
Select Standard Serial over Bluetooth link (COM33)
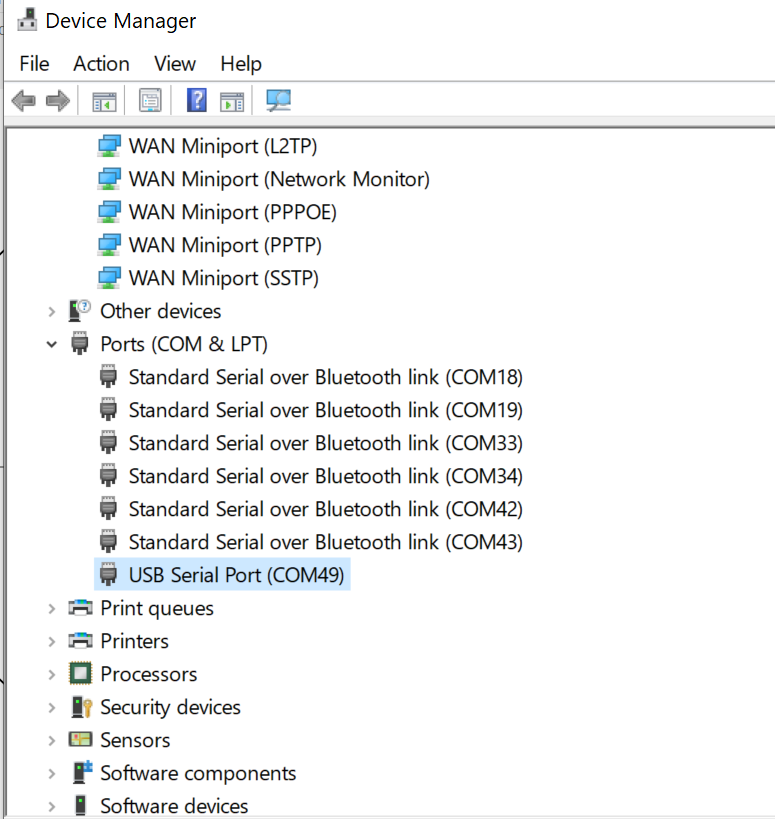coord(311,443)
